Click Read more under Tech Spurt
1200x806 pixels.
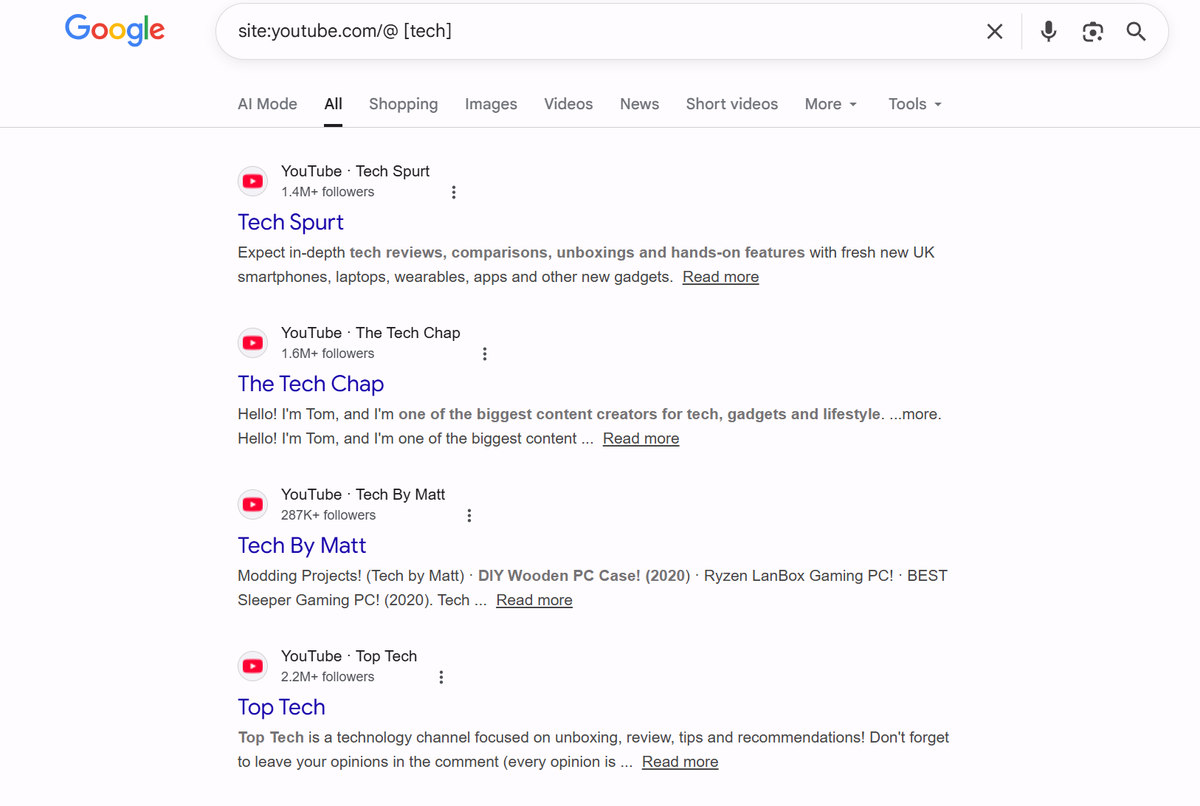721,277
